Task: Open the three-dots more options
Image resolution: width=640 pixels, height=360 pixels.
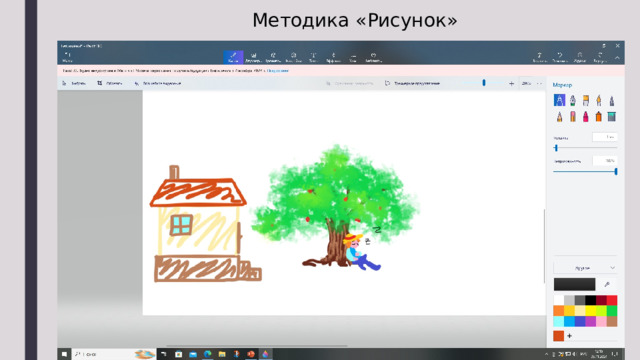Action: [539, 83]
